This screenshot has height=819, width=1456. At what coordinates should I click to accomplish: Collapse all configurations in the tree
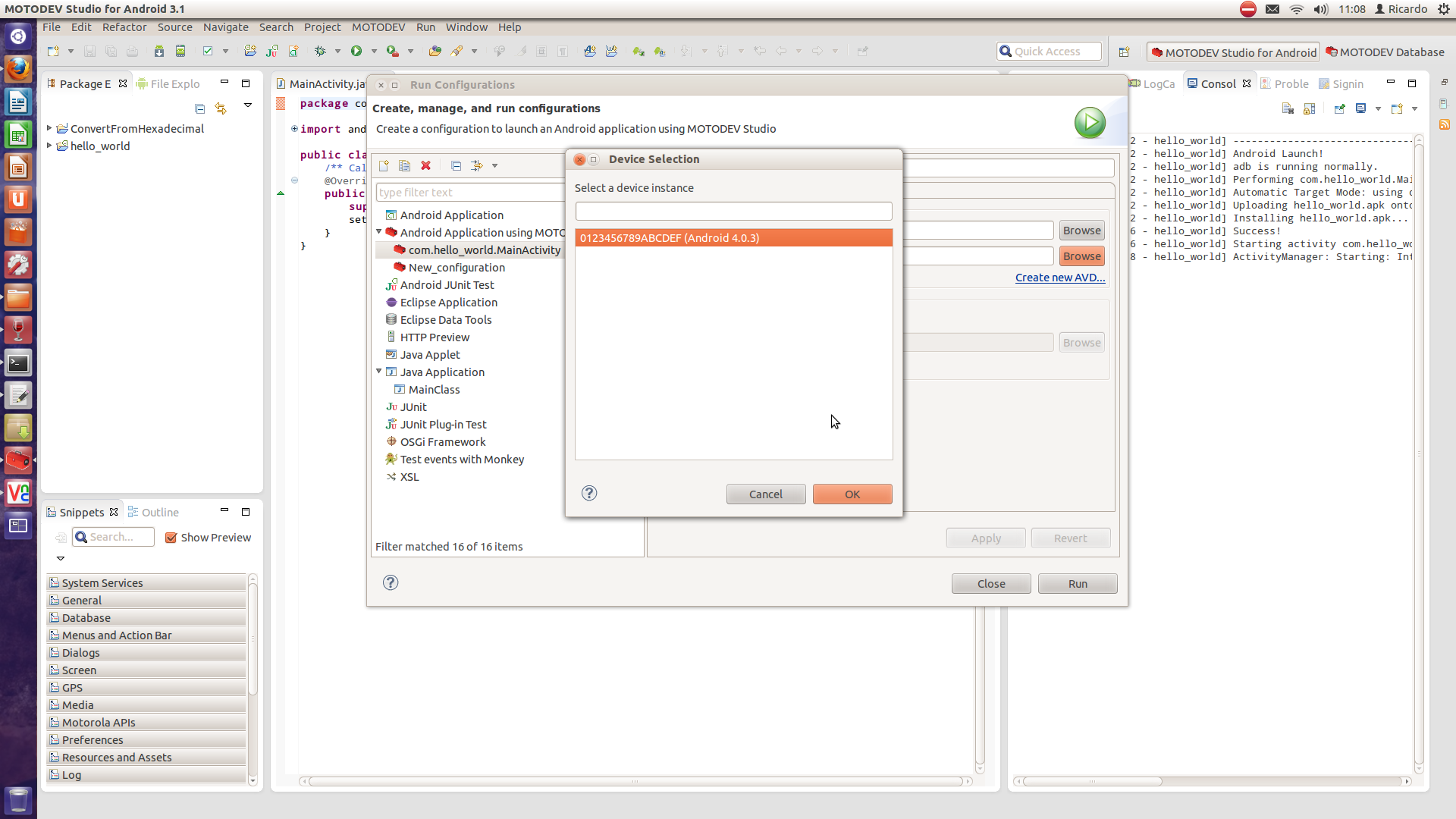(456, 165)
